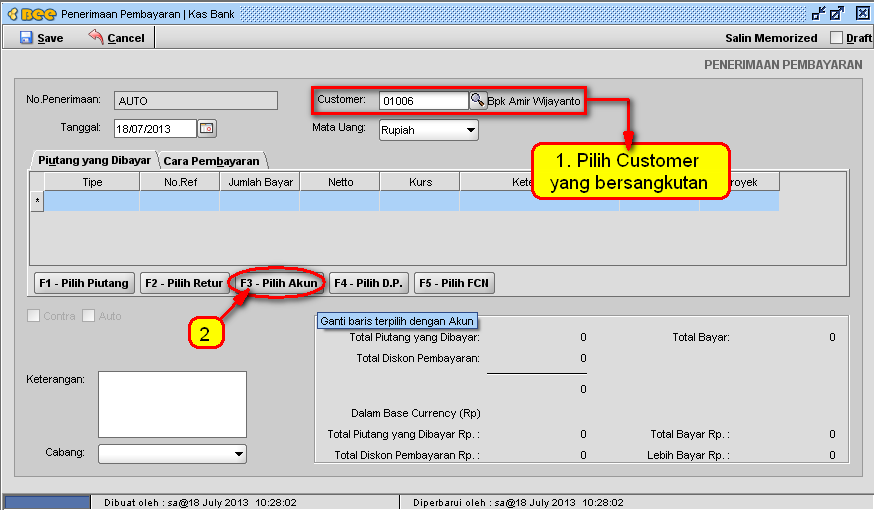Click the F4 - Pilih D.P. button
This screenshot has width=874, height=510.
coord(369,283)
